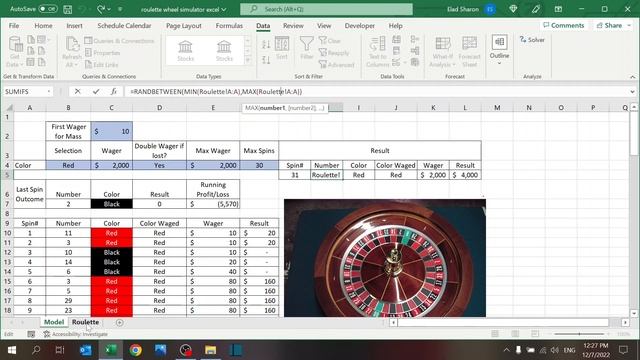Click the Search box in title bar

coord(326,9)
